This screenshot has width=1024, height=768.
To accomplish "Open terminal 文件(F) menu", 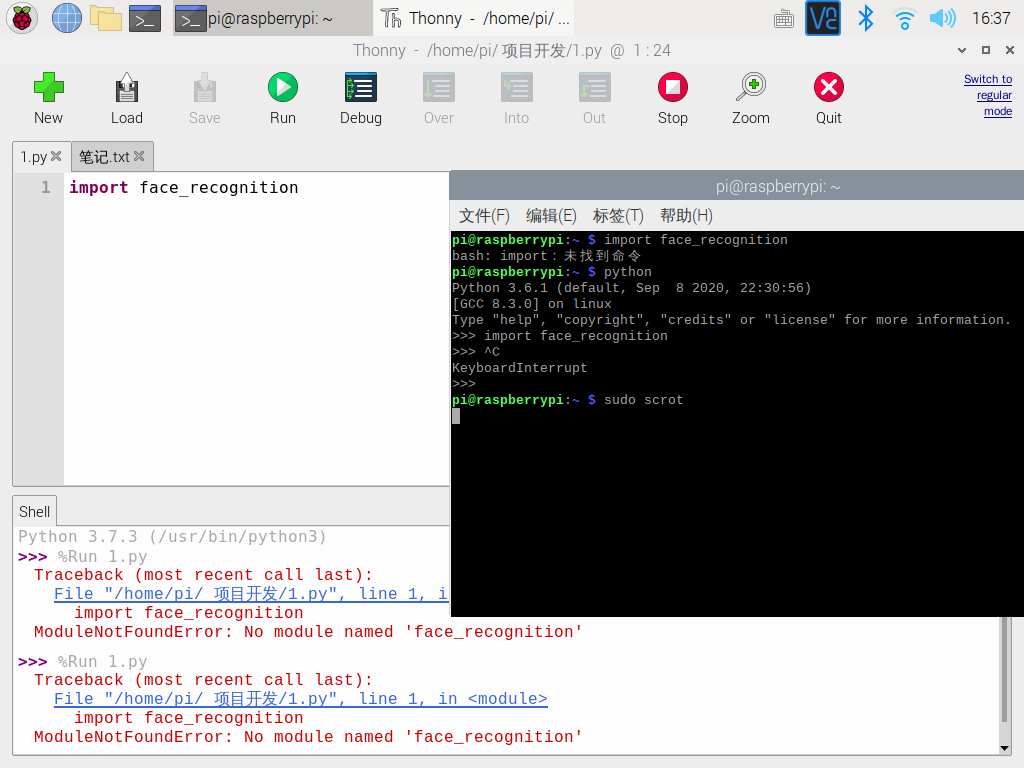I will click(x=484, y=216).
